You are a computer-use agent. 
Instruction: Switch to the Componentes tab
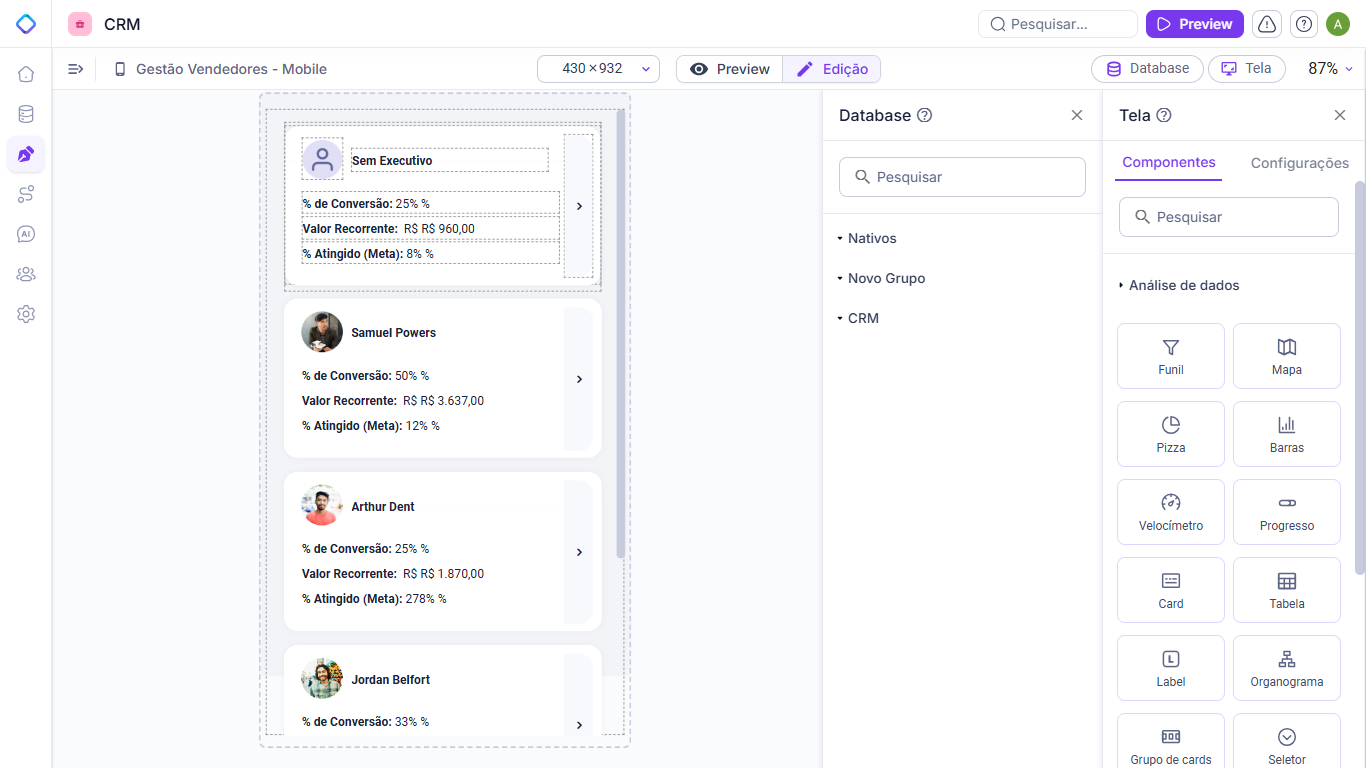1168,162
